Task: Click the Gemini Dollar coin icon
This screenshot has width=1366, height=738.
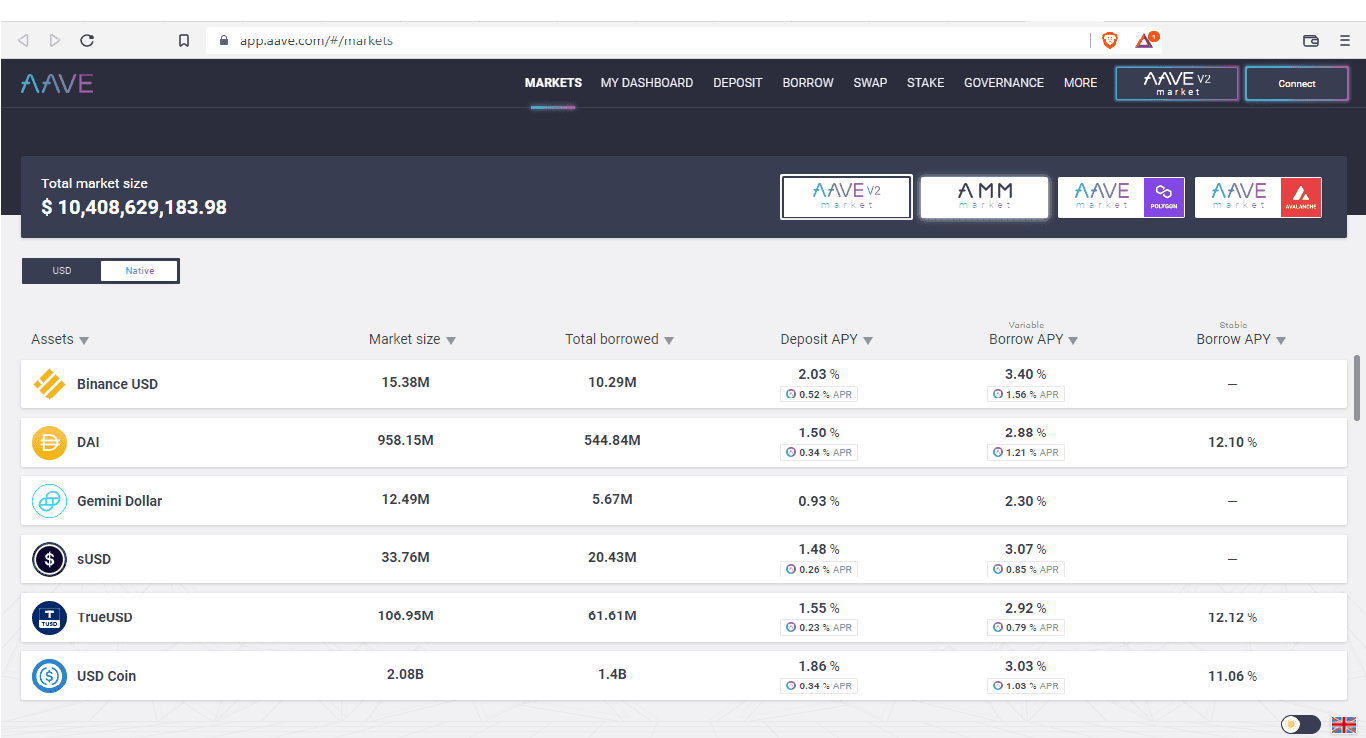Action: [49, 501]
